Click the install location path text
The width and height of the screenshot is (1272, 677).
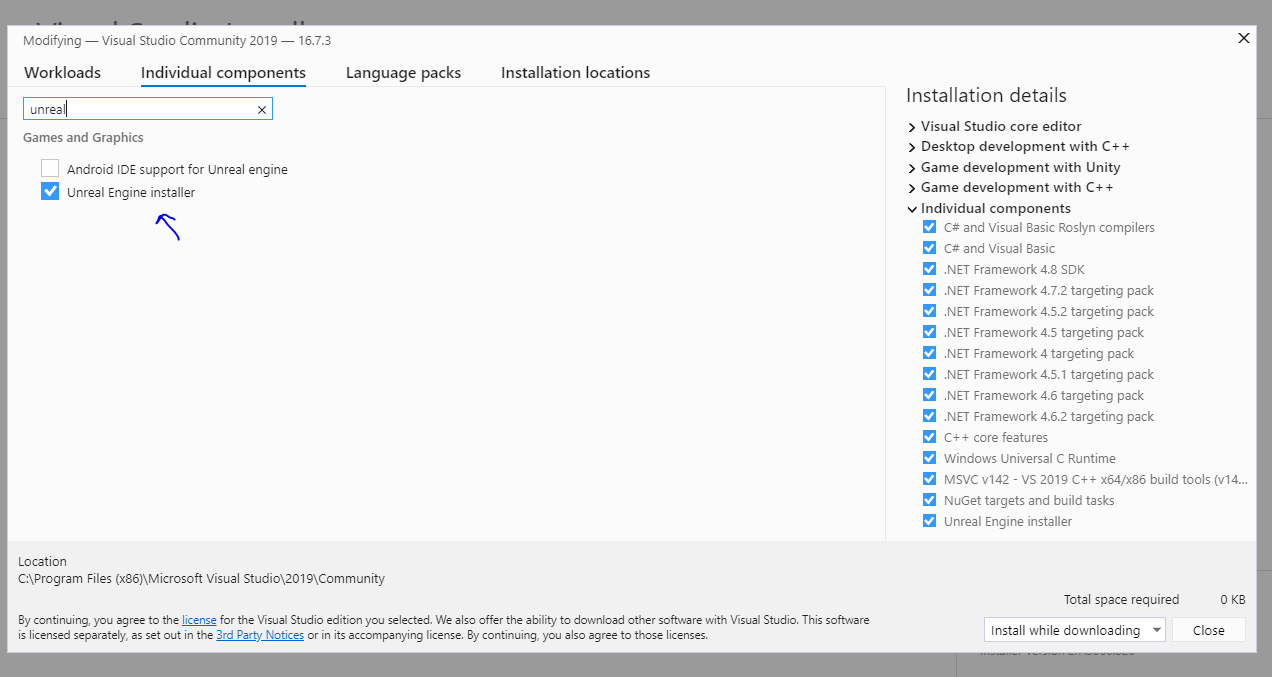[x=201, y=578]
